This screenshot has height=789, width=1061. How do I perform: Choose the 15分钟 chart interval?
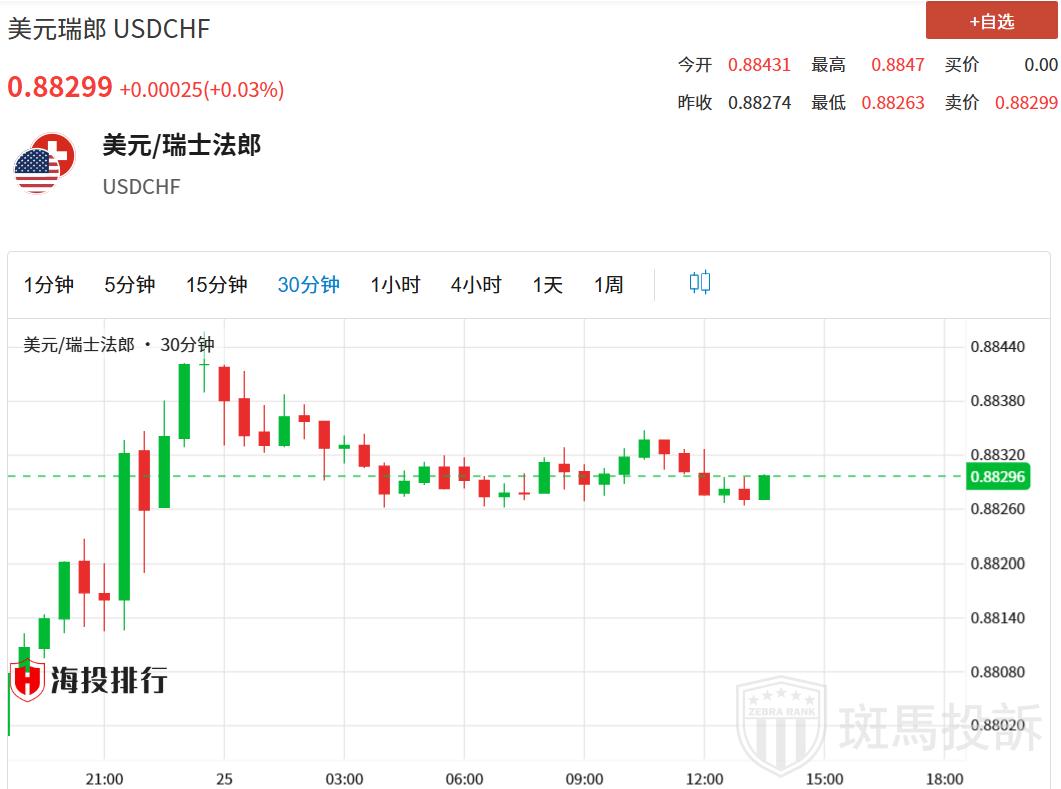(216, 285)
